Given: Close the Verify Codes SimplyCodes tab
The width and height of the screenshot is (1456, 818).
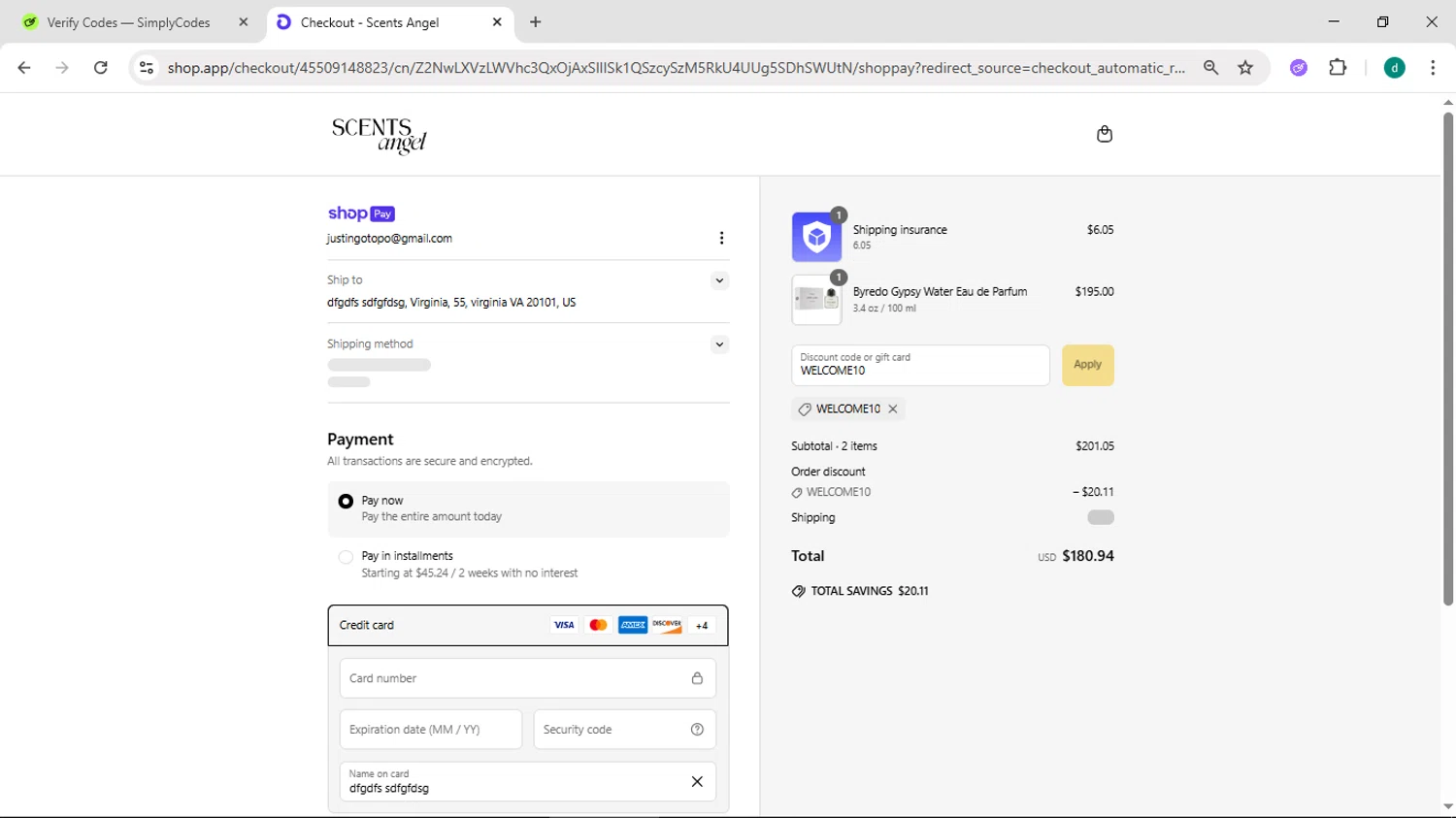Looking at the screenshot, I should (244, 22).
